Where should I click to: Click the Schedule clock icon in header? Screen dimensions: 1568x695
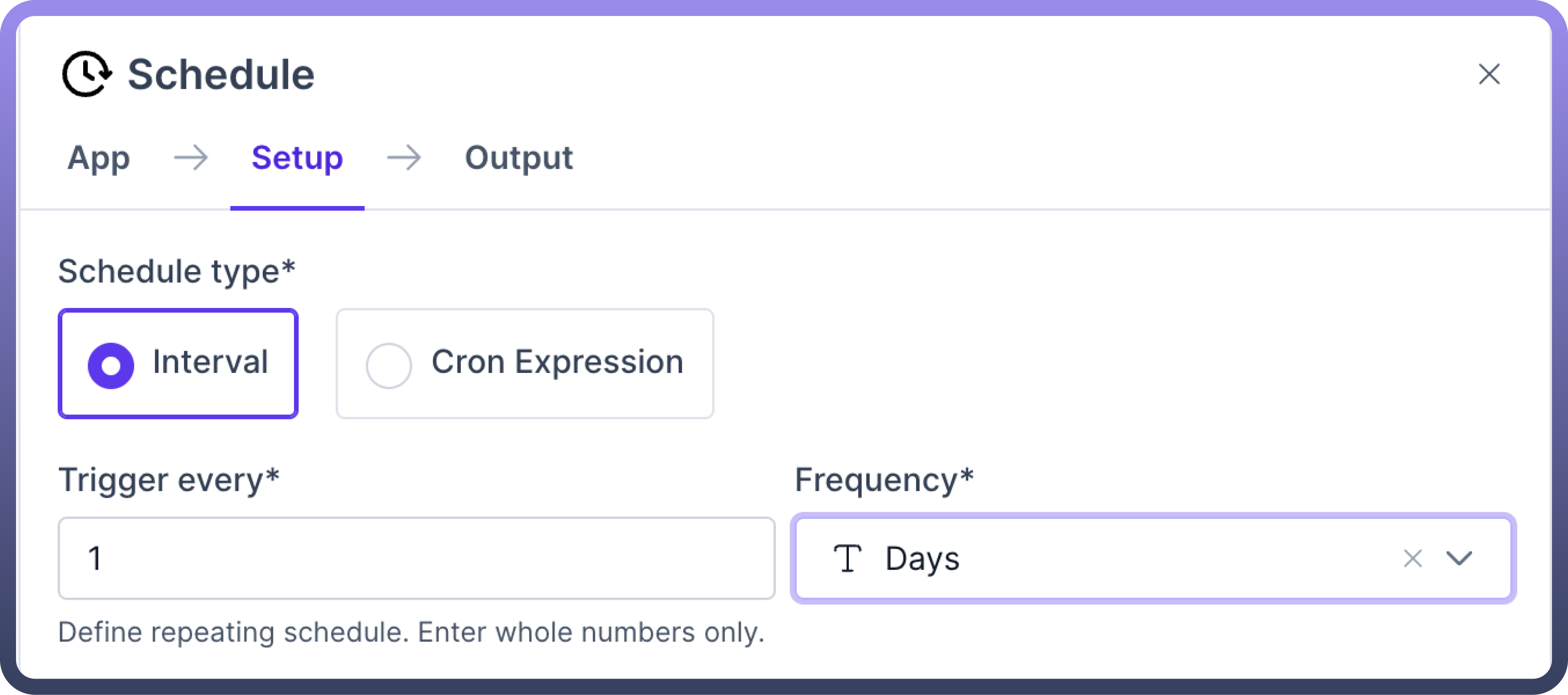coord(86,74)
